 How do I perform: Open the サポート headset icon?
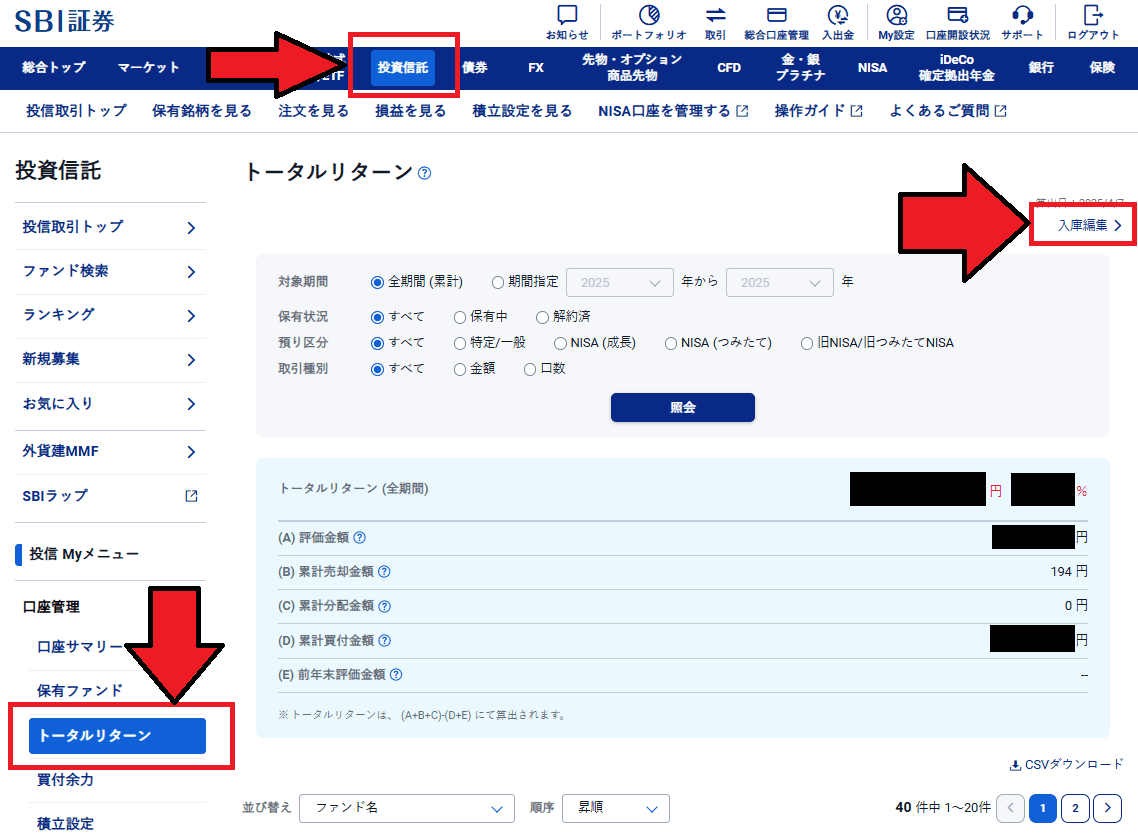(x=1022, y=15)
